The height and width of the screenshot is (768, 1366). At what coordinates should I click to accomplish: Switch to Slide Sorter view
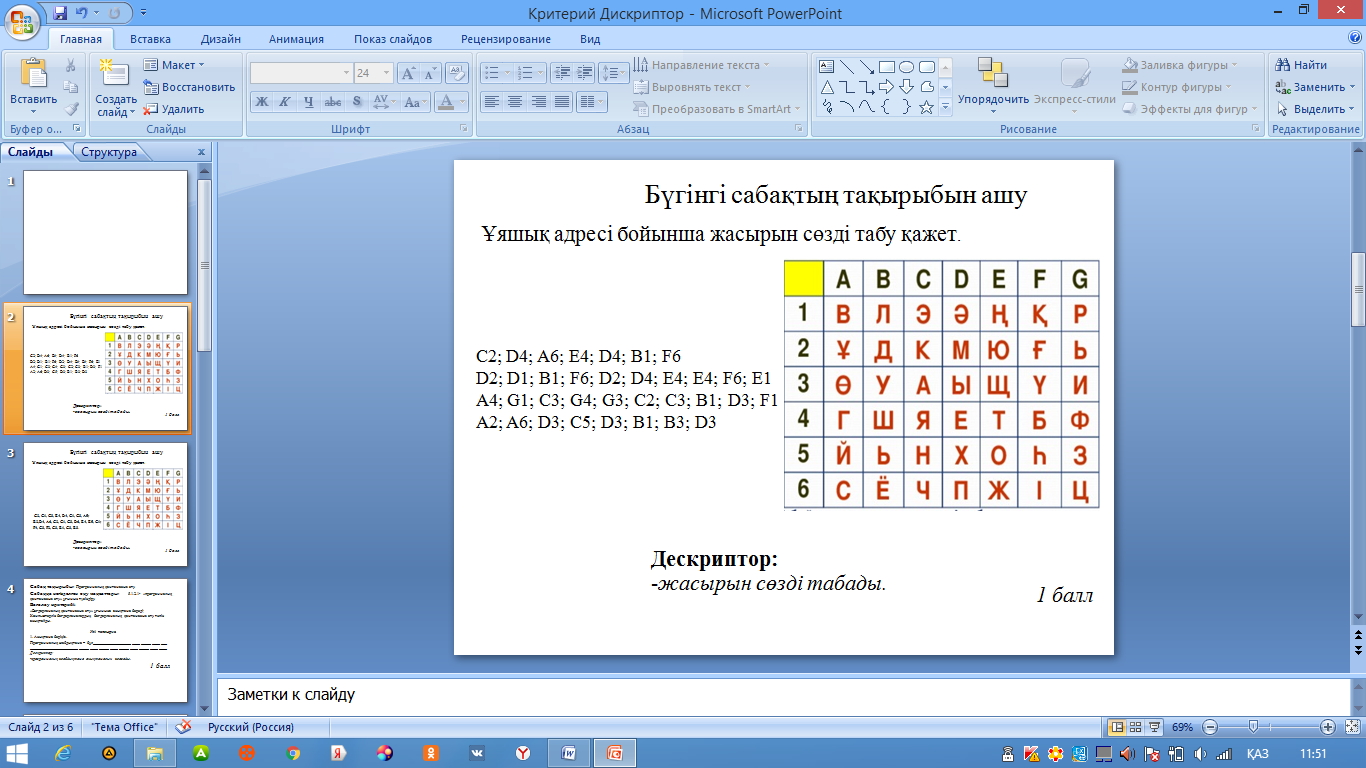(1136, 727)
